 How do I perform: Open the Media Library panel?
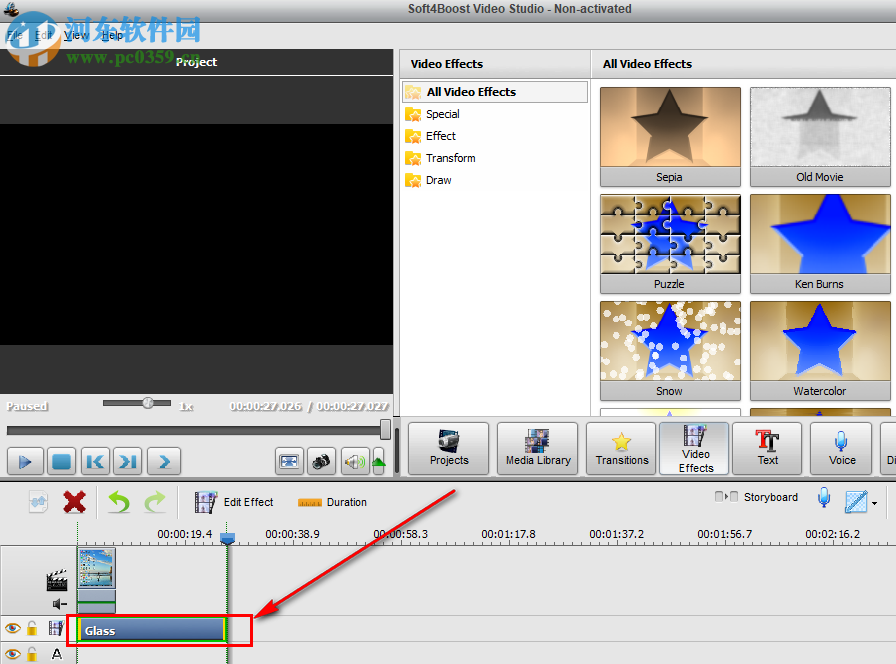538,449
